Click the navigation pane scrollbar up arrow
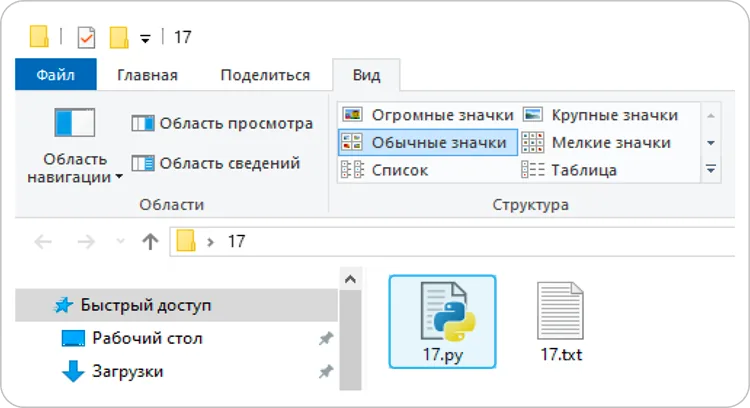Screen dimensions: 750x408 pyautogui.click(x=350, y=279)
